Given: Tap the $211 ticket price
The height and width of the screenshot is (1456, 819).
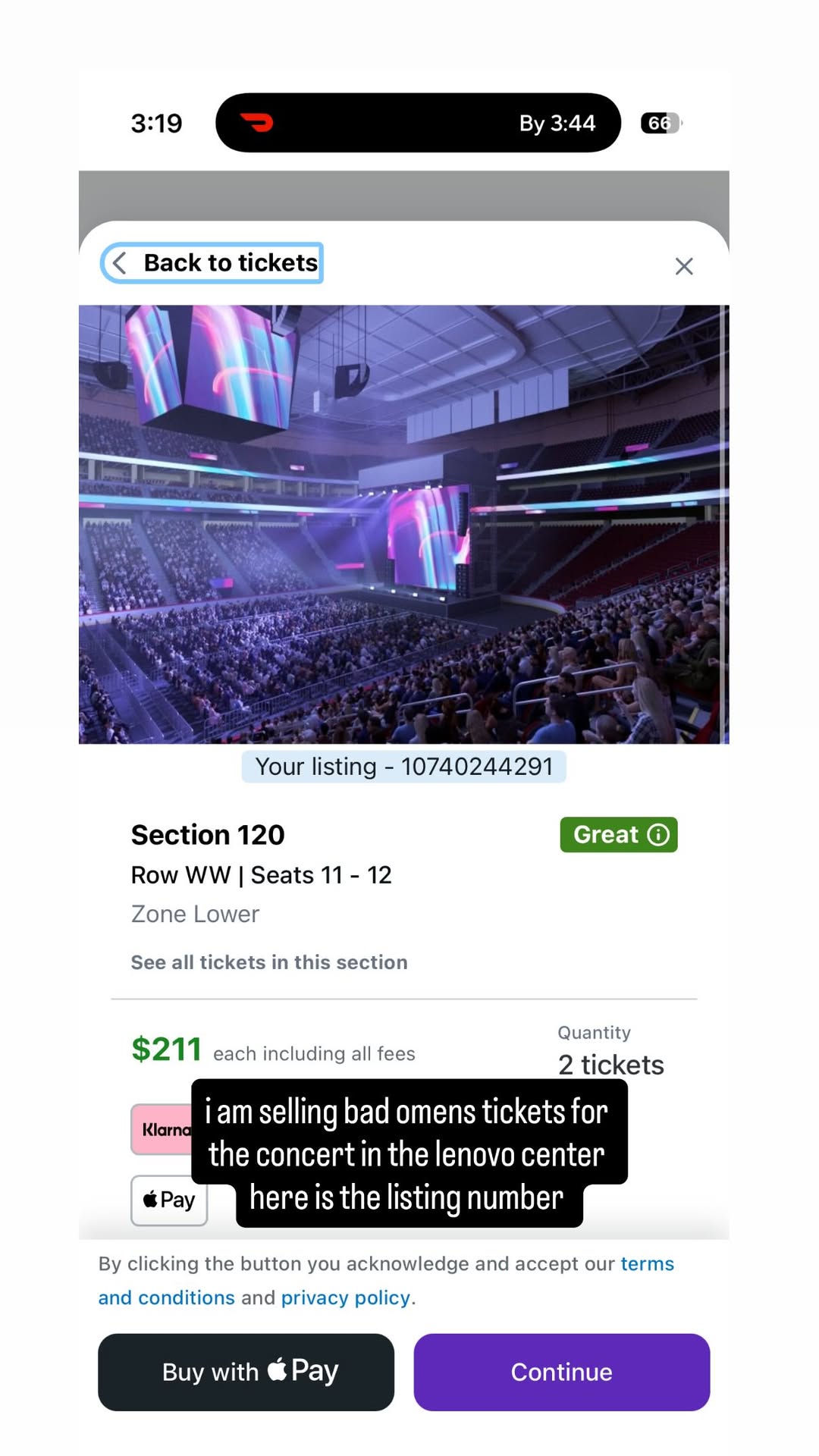Looking at the screenshot, I should coord(166,1050).
